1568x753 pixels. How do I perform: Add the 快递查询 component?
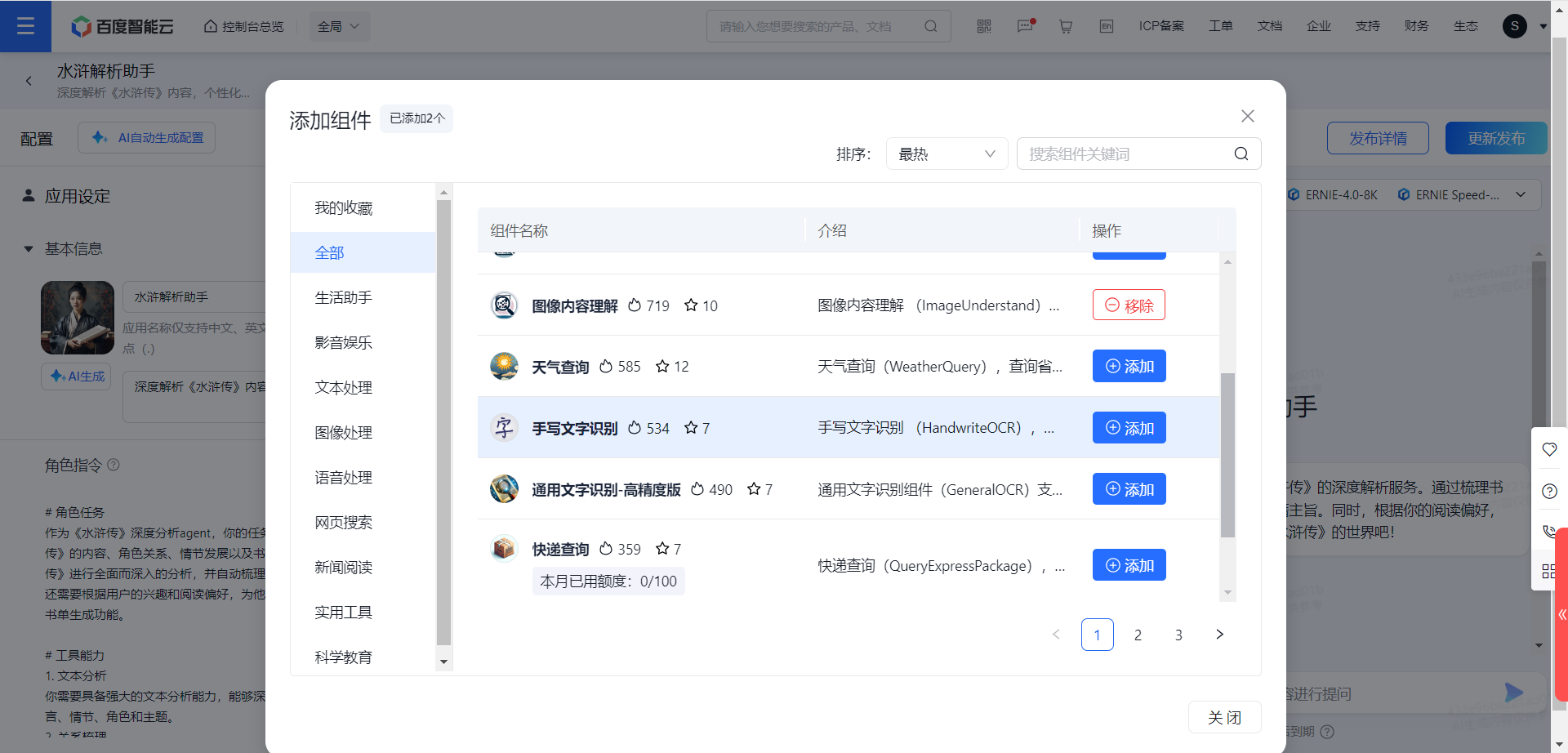pos(1129,564)
